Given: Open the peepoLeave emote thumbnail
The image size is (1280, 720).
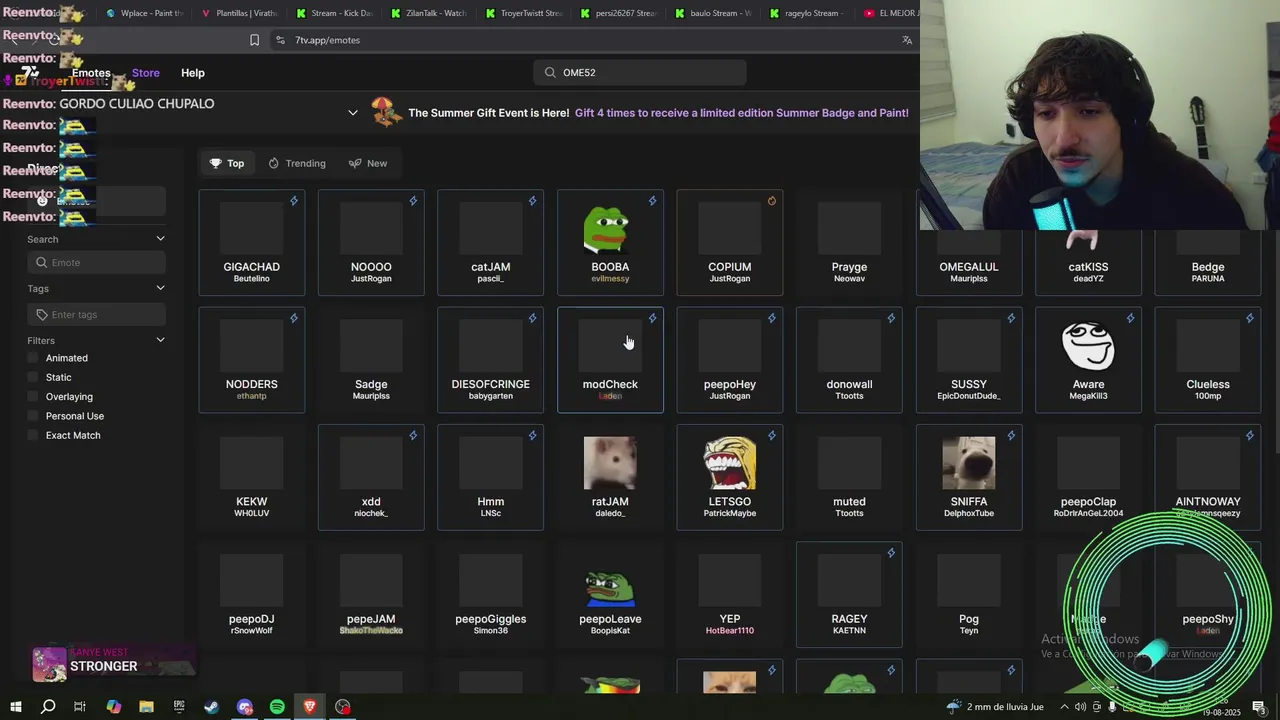Looking at the screenshot, I should [610, 589].
